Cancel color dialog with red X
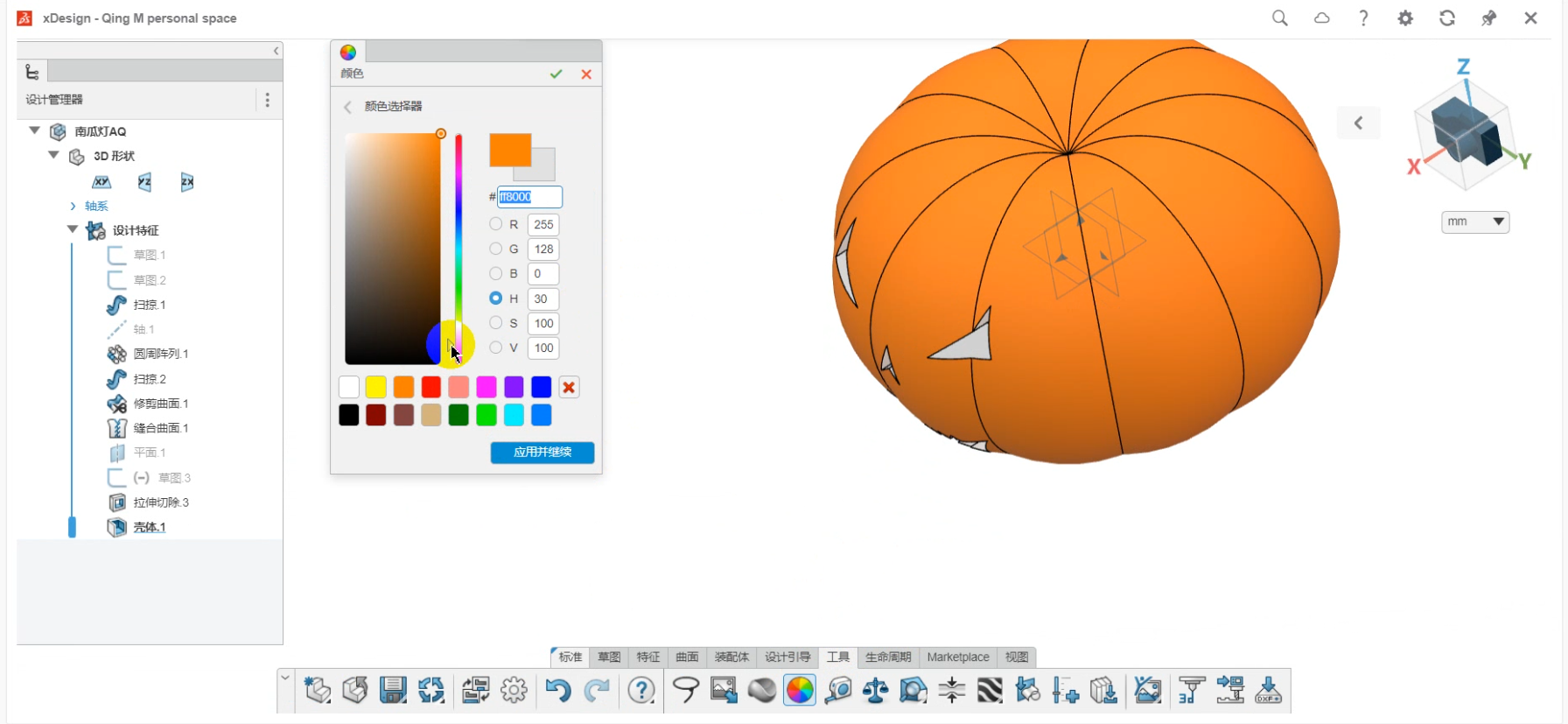Screen dimensions: 1568x724 click(586, 74)
